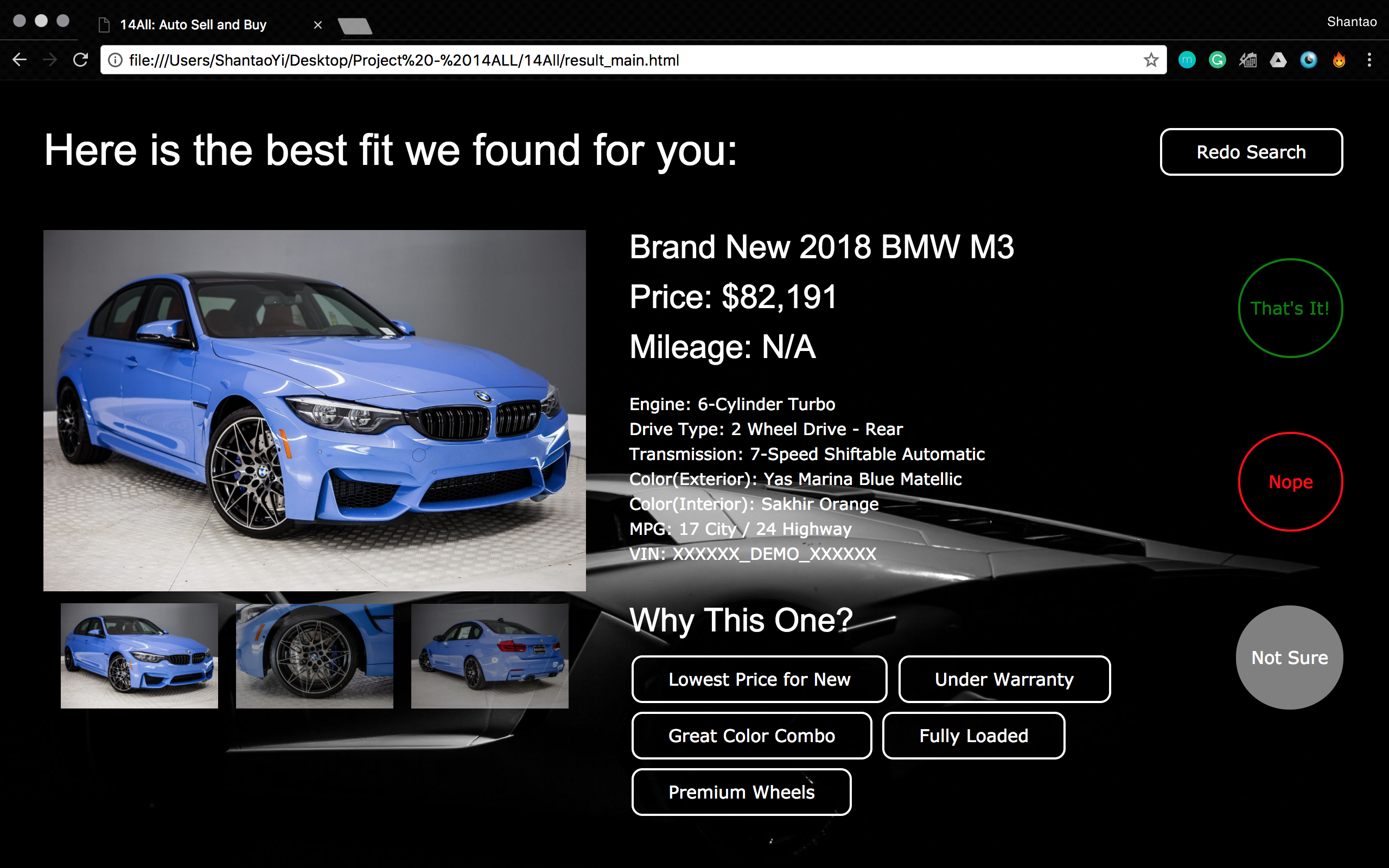The width and height of the screenshot is (1389, 868).
Task: Reload the page with the refresh icon
Action: [x=80, y=60]
